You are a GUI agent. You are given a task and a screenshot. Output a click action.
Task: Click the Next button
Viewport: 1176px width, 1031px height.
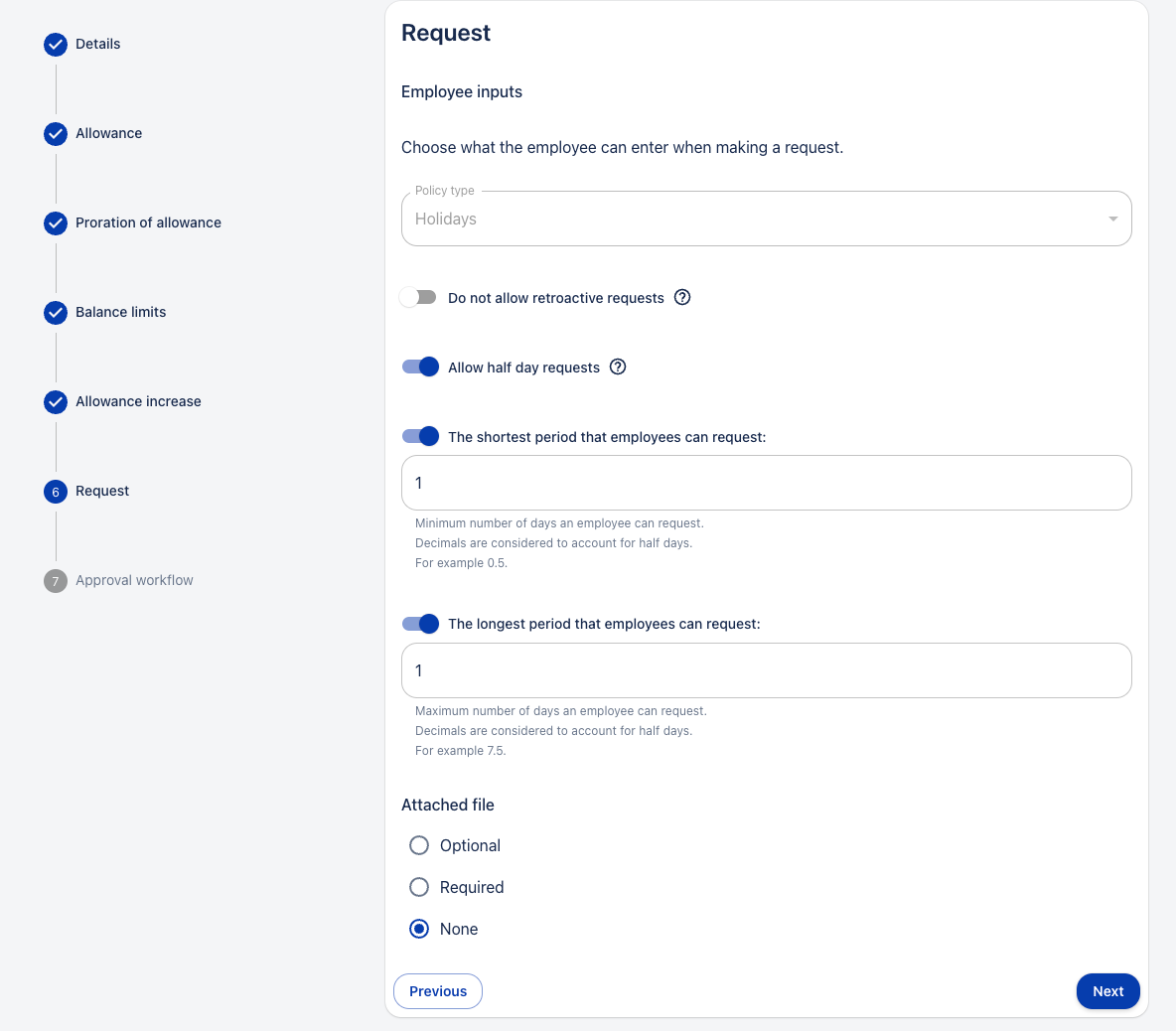coord(1107,991)
